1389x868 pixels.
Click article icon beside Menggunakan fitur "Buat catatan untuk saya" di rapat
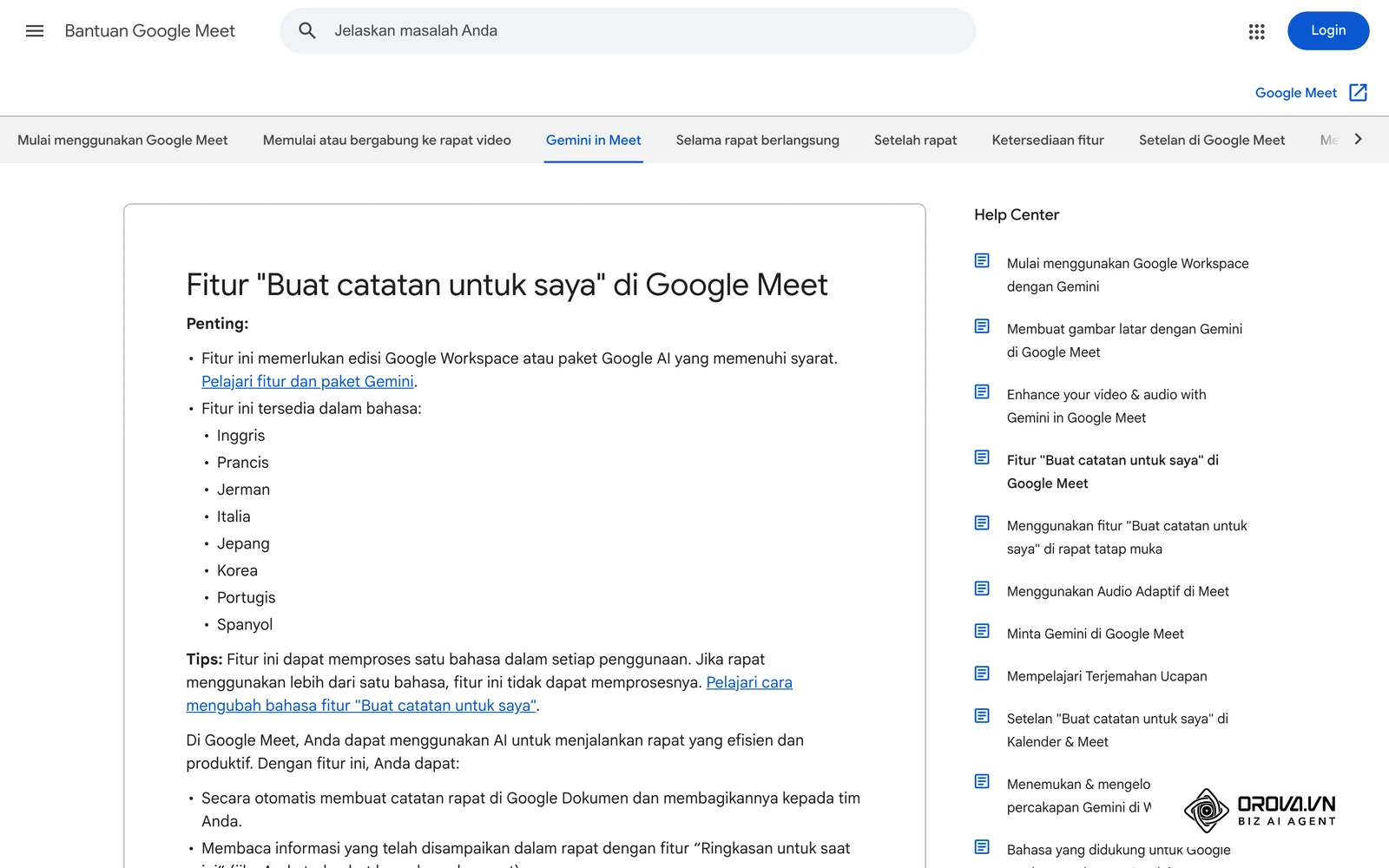point(982,523)
